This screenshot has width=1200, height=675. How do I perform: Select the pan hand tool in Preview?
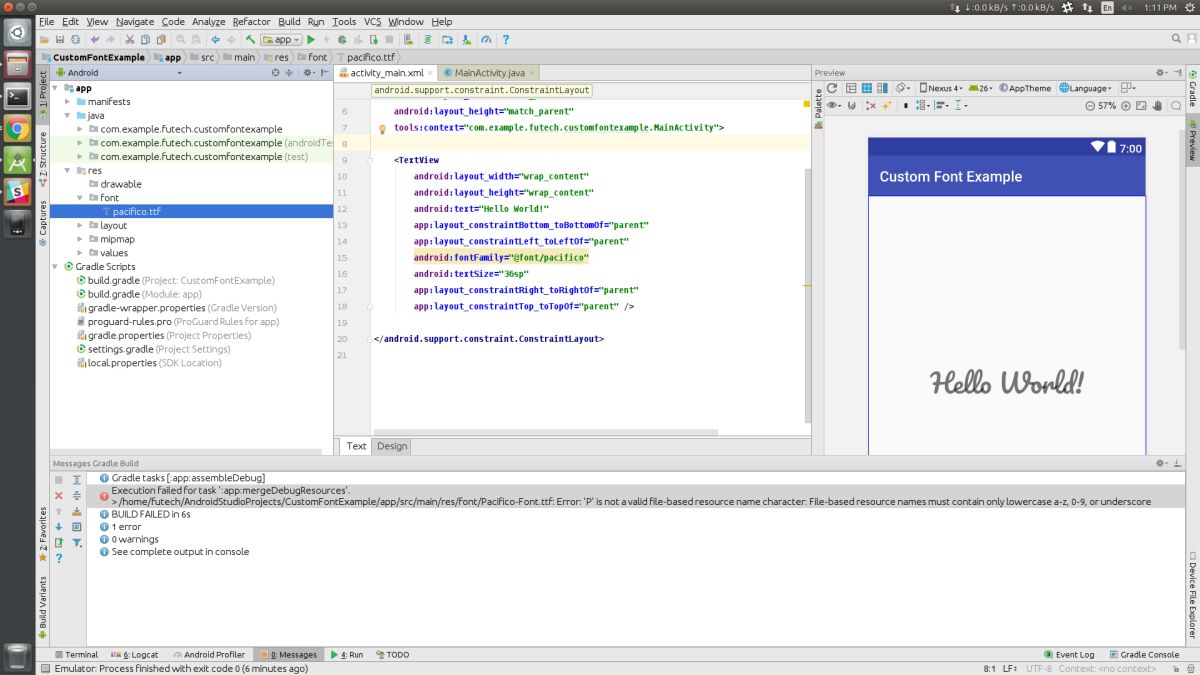[1158, 105]
